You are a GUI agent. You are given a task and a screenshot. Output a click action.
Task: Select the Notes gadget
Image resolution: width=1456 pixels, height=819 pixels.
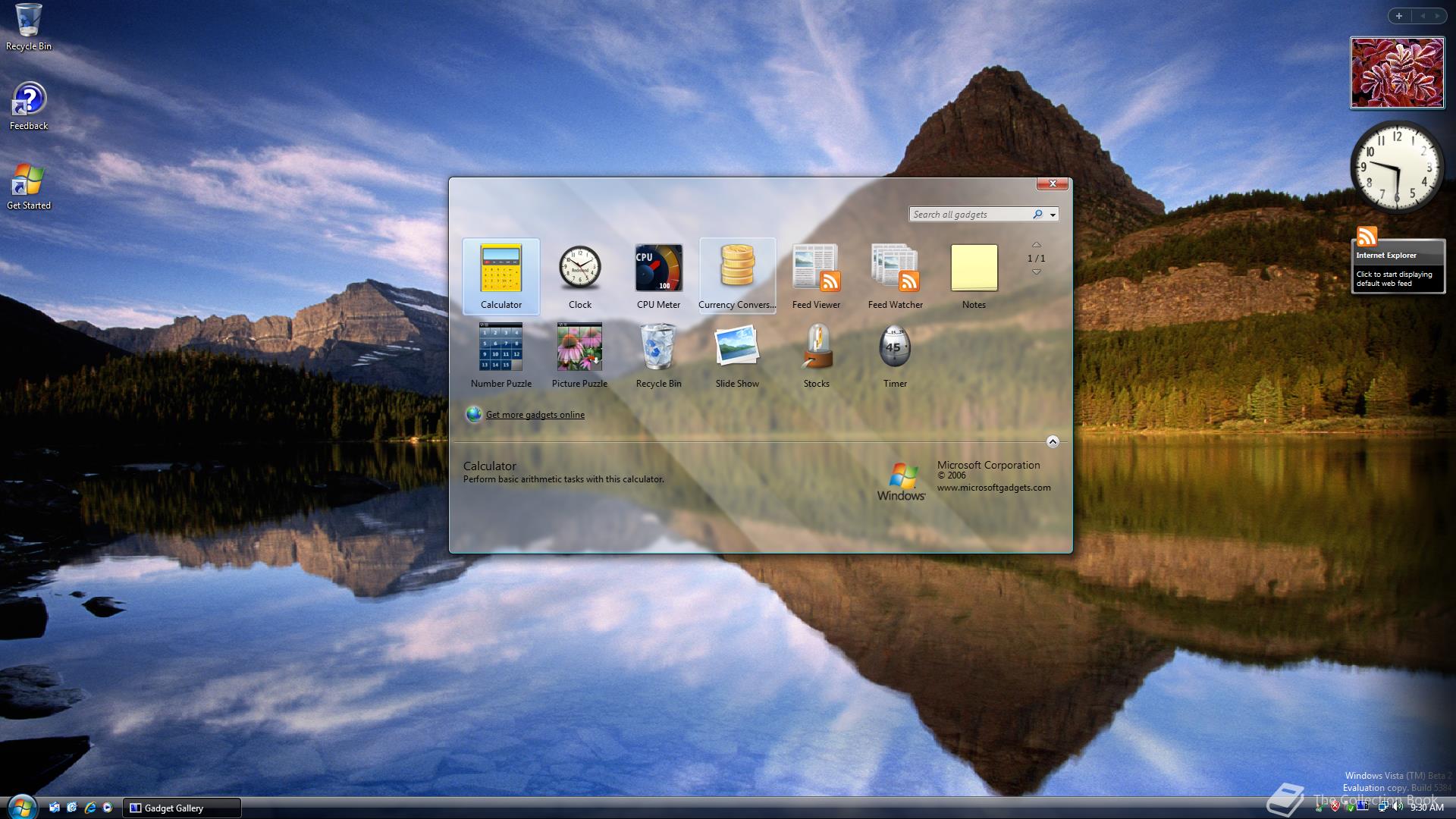pos(974,276)
